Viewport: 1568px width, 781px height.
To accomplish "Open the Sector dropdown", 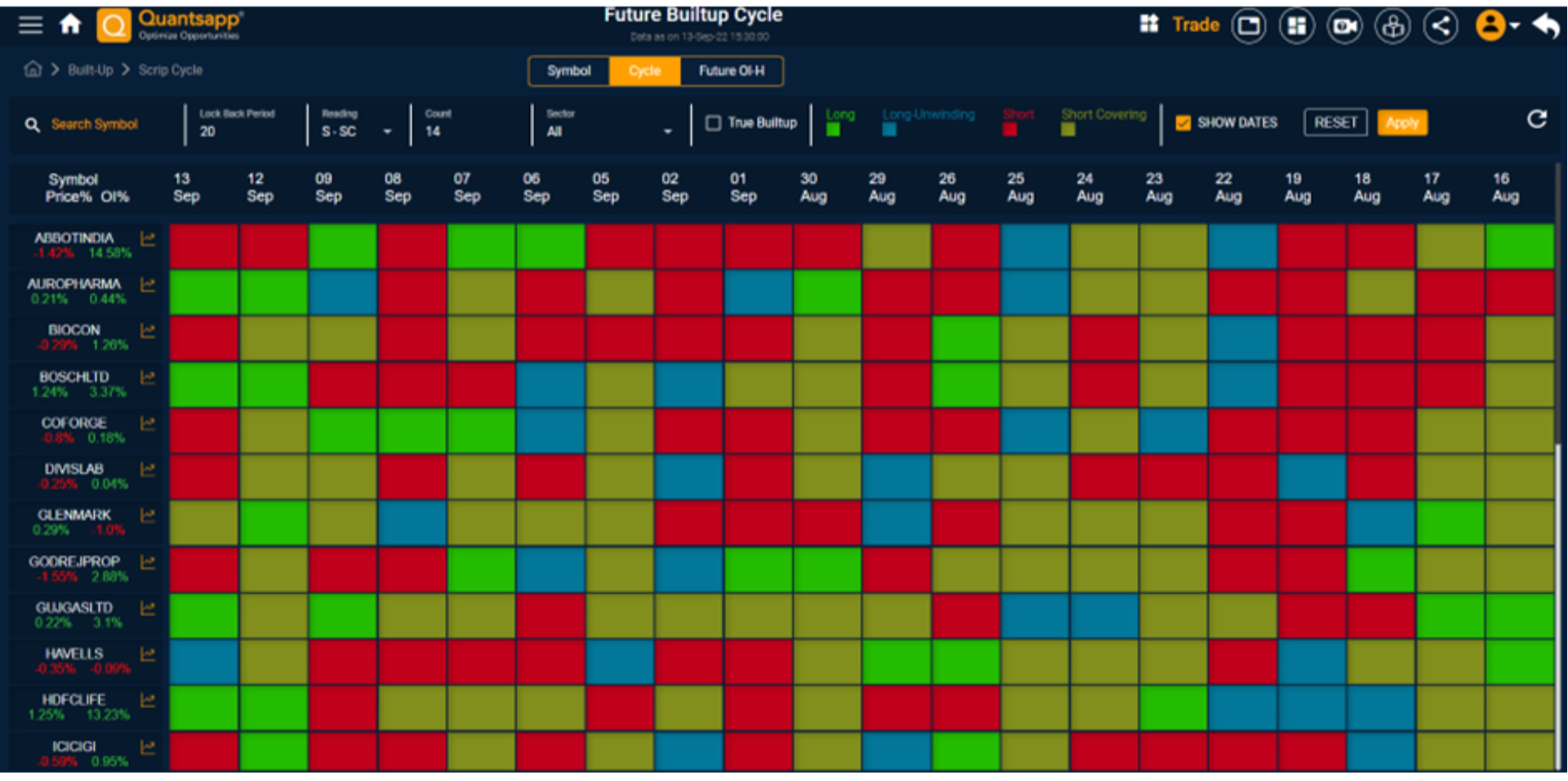I will (668, 129).
